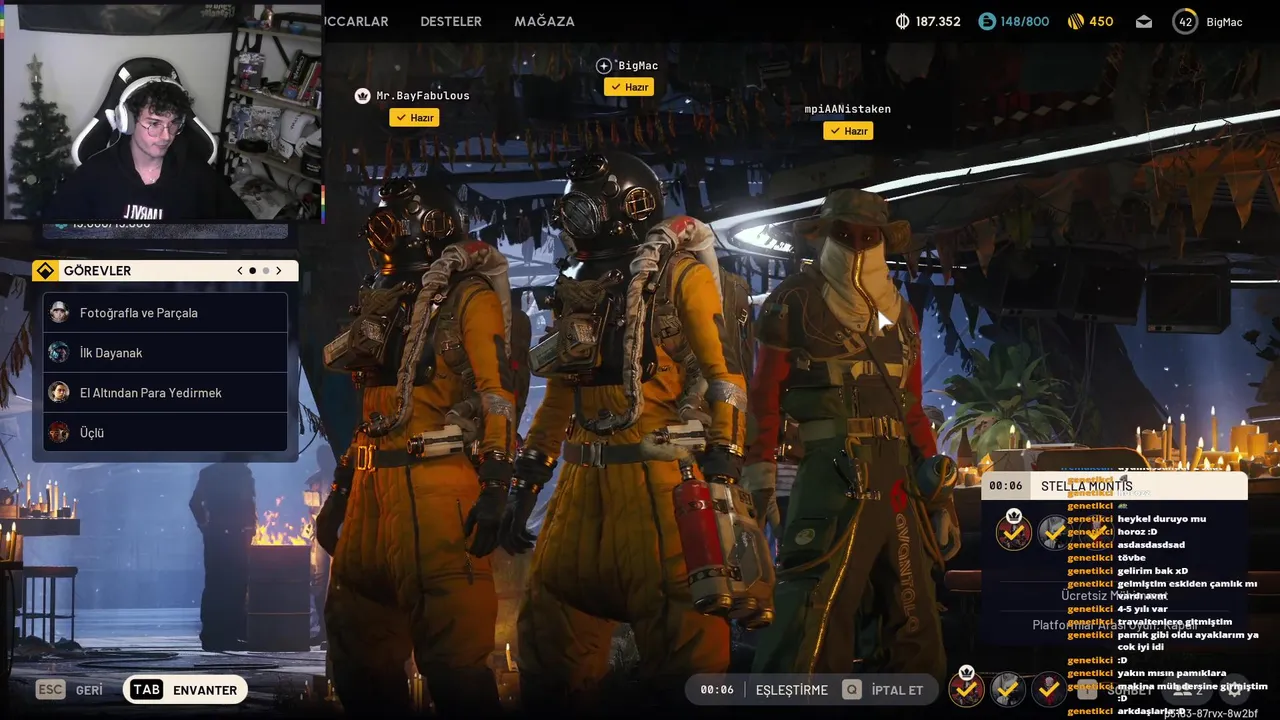Viewport: 1280px width, 720px height.
Task: Click the GÖREVLER panel header icon
Action: coord(45,271)
